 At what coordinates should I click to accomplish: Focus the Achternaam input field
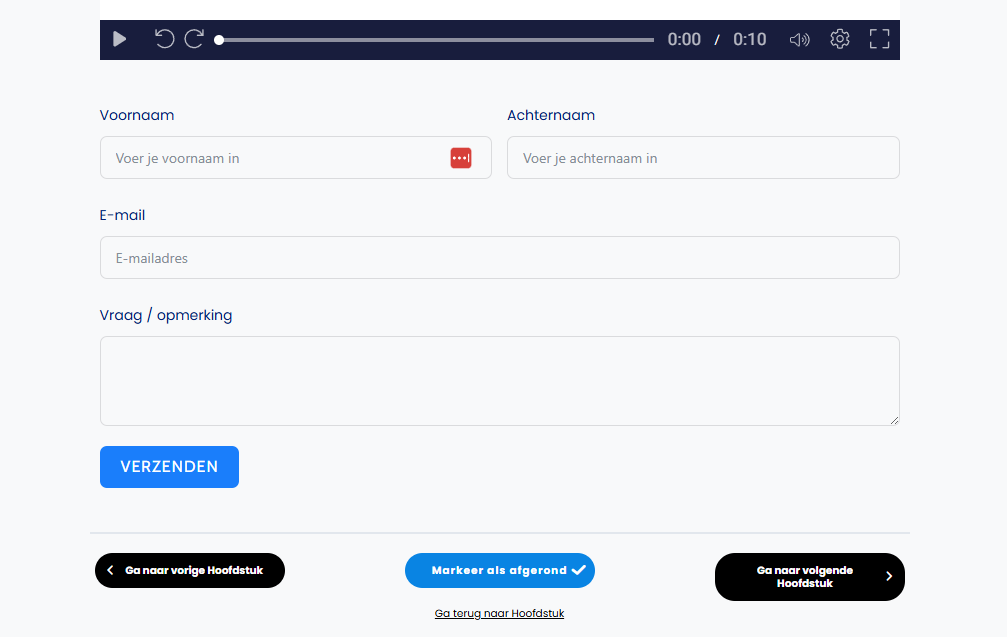tap(703, 158)
